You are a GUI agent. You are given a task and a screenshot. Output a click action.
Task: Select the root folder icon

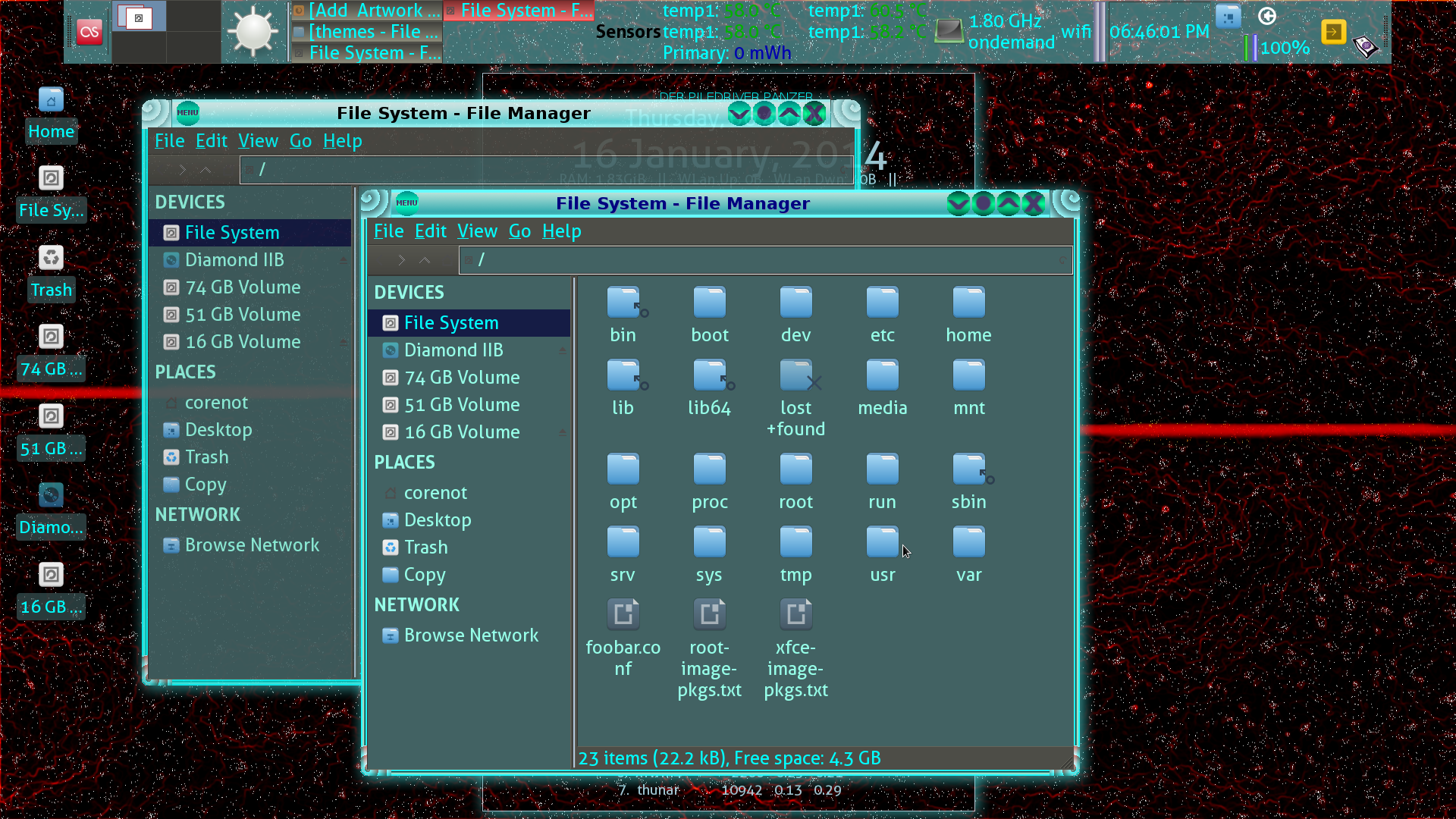796,470
